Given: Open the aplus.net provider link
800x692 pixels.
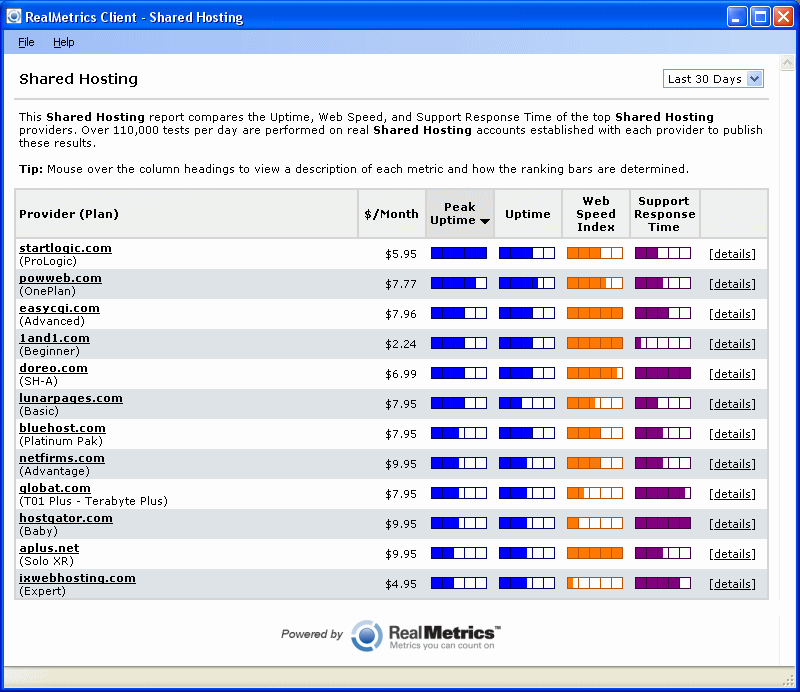Looking at the screenshot, I should click(x=49, y=548).
